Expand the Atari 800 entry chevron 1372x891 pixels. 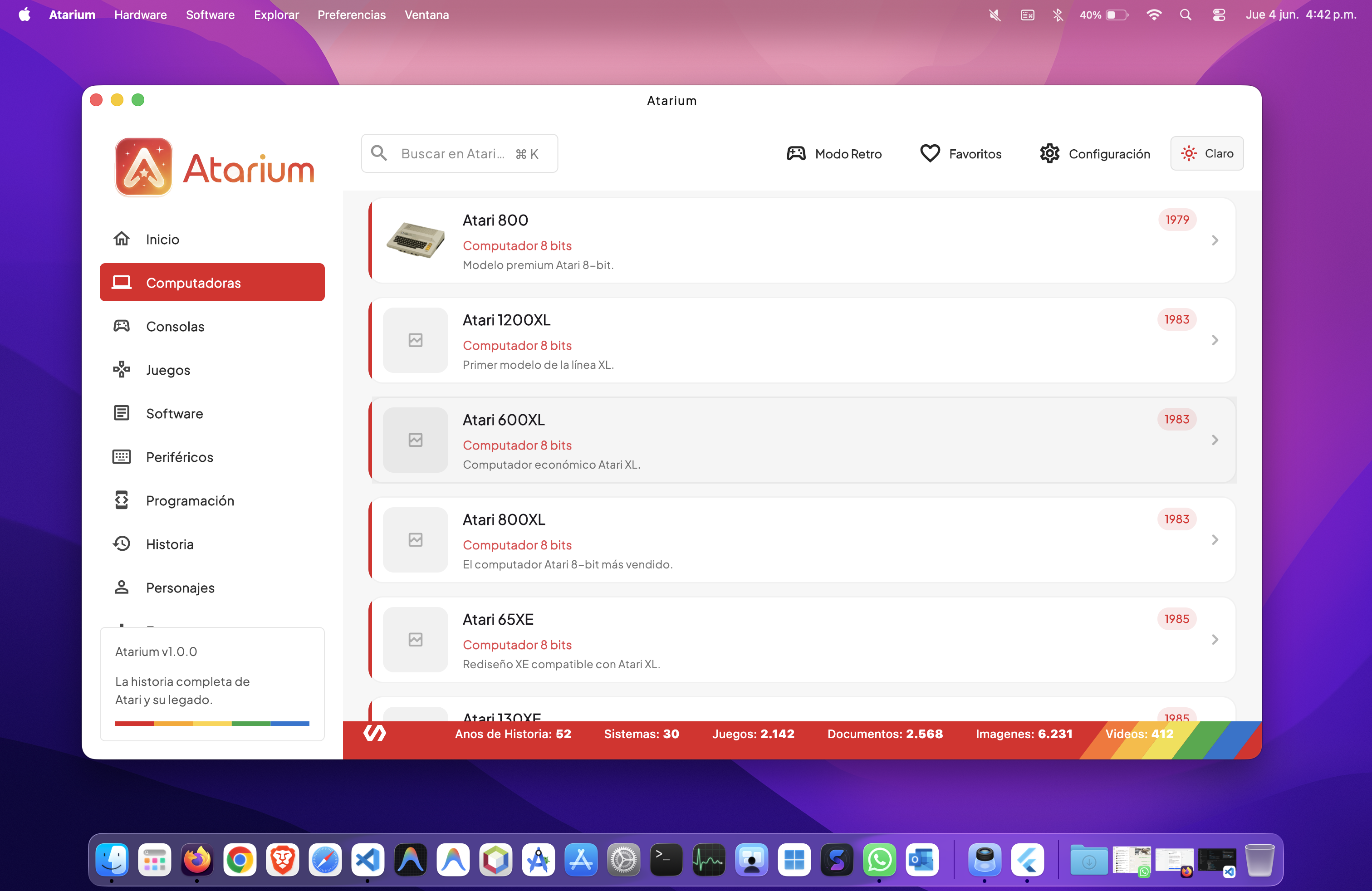(x=1215, y=240)
